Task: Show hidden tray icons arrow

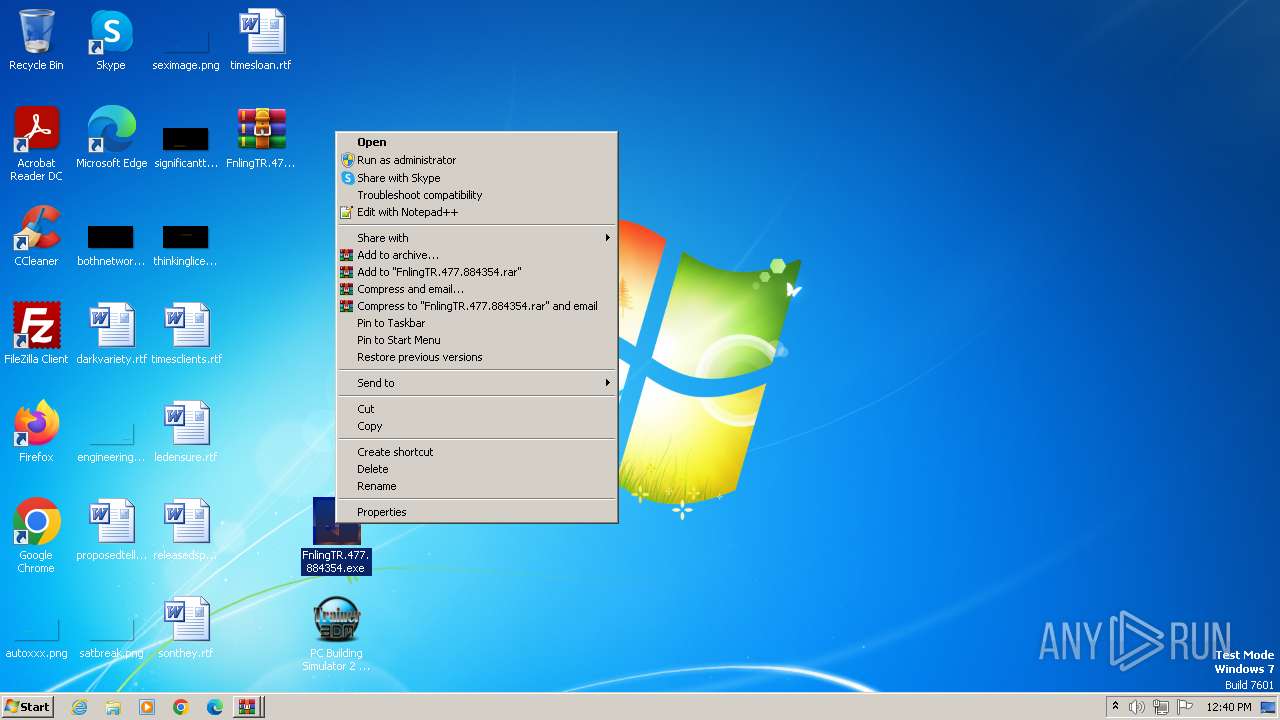Action: pyautogui.click(x=1115, y=707)
